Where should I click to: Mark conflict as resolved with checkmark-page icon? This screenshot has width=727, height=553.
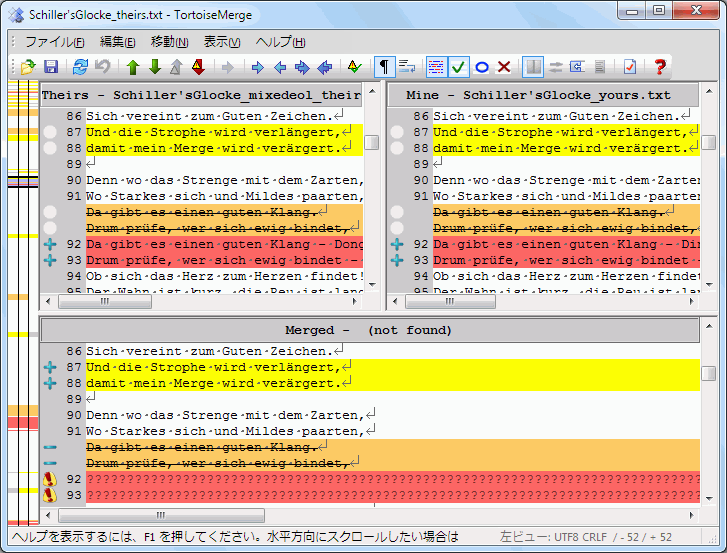click(x=630, y=67)
